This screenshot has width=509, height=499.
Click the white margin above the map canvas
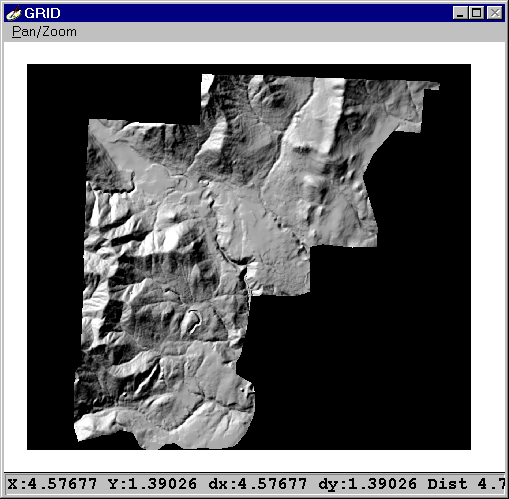(x=254, y=53)
